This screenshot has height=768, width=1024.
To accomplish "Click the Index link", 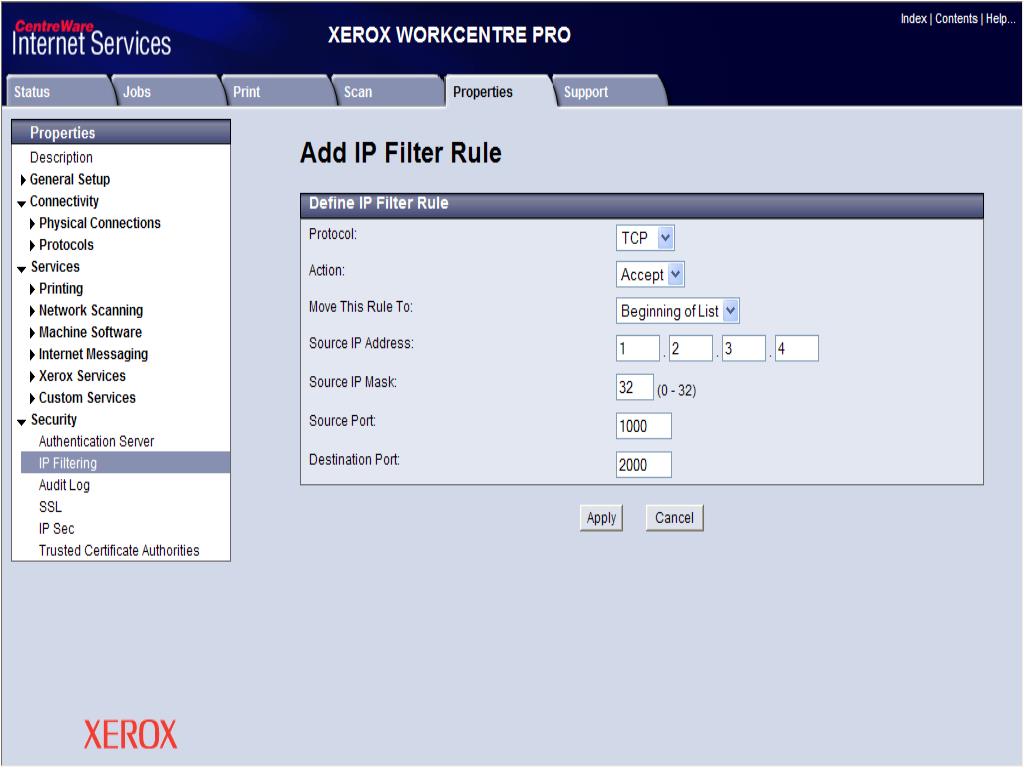I will pyautogui.click(x=914, y=19).
